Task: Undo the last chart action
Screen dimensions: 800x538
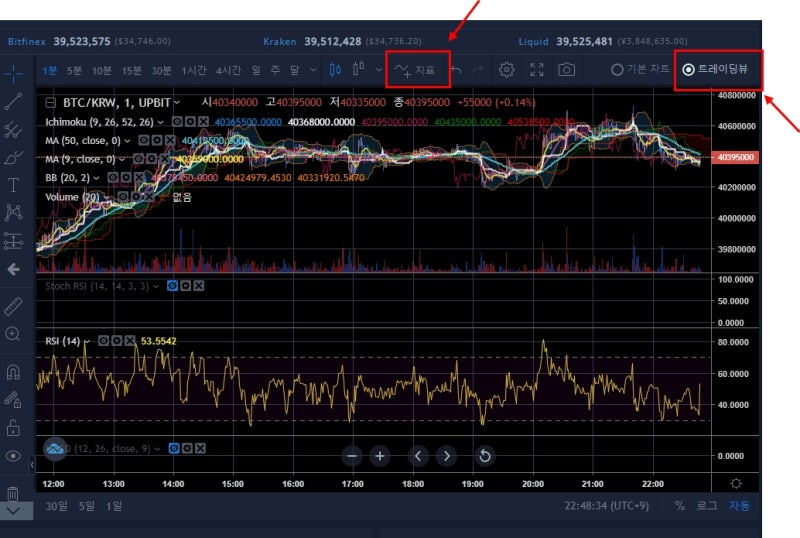Action: (x=457, y=70)
